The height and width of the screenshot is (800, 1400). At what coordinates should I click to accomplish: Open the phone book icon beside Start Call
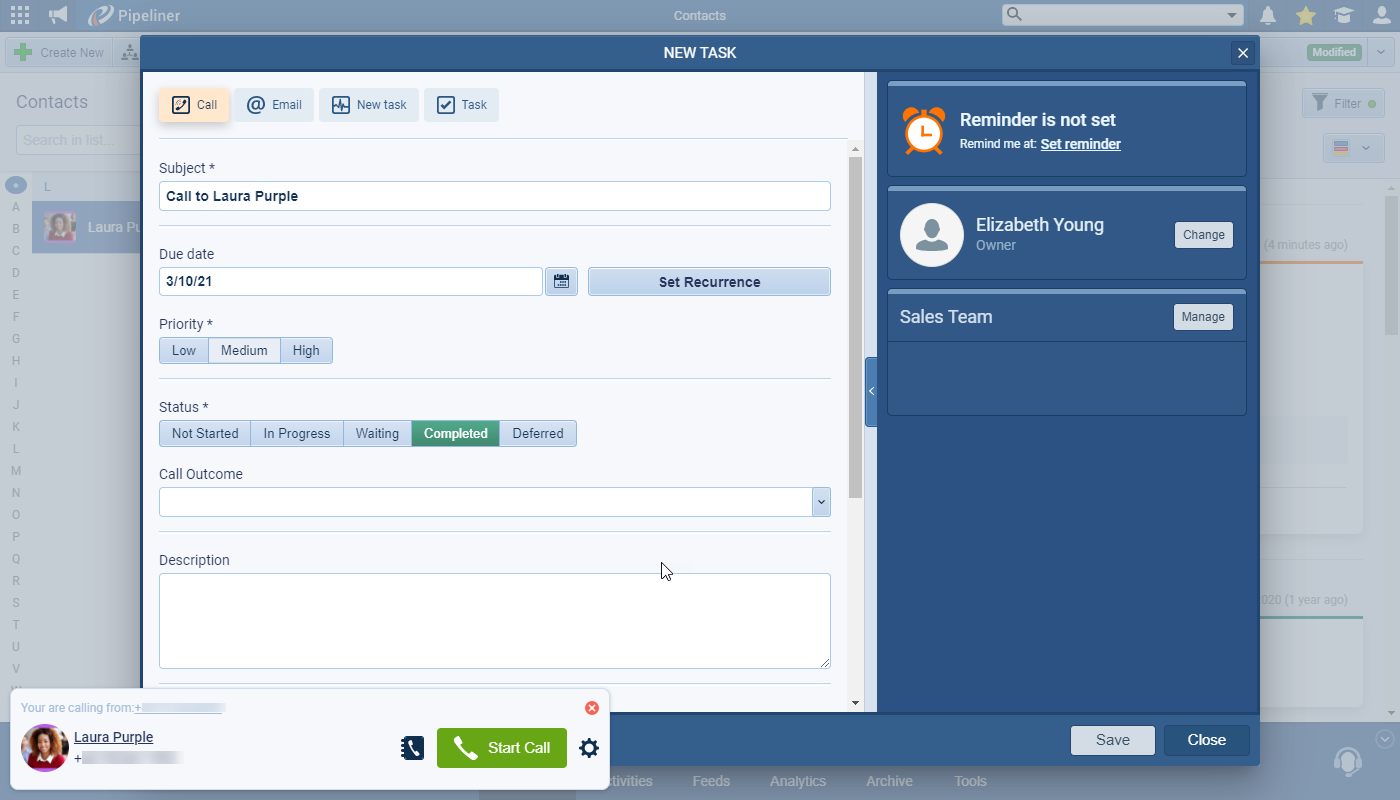[x=412, y=748]
